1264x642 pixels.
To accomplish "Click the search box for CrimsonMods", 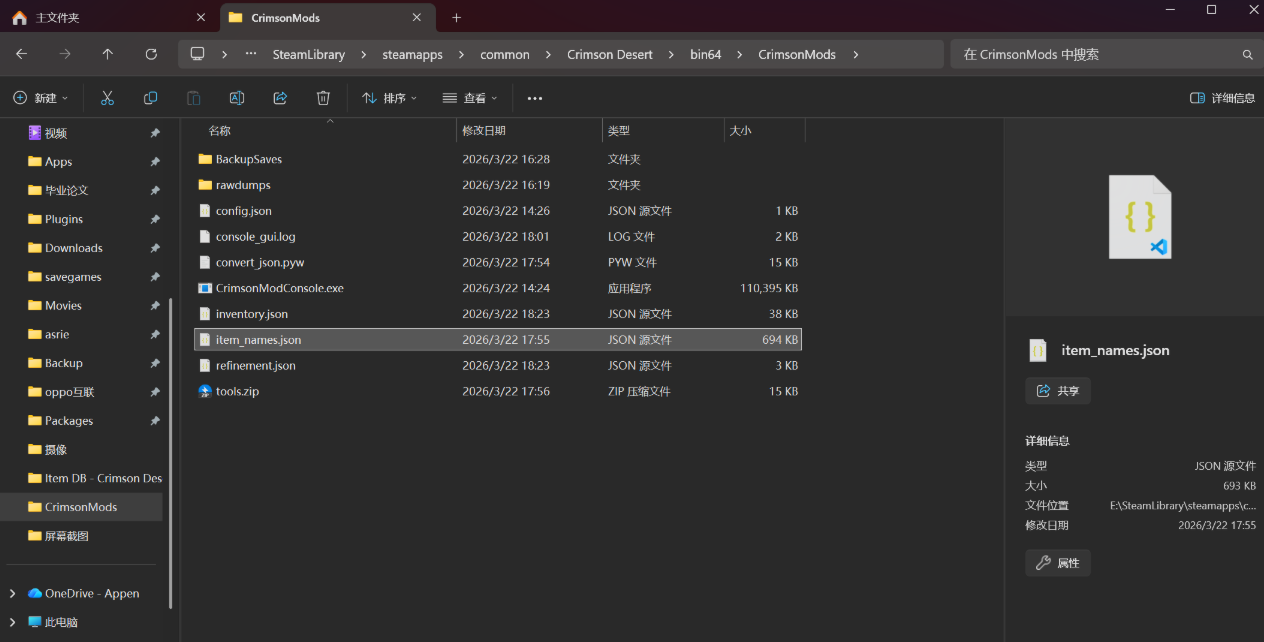I will [1095, 54].
